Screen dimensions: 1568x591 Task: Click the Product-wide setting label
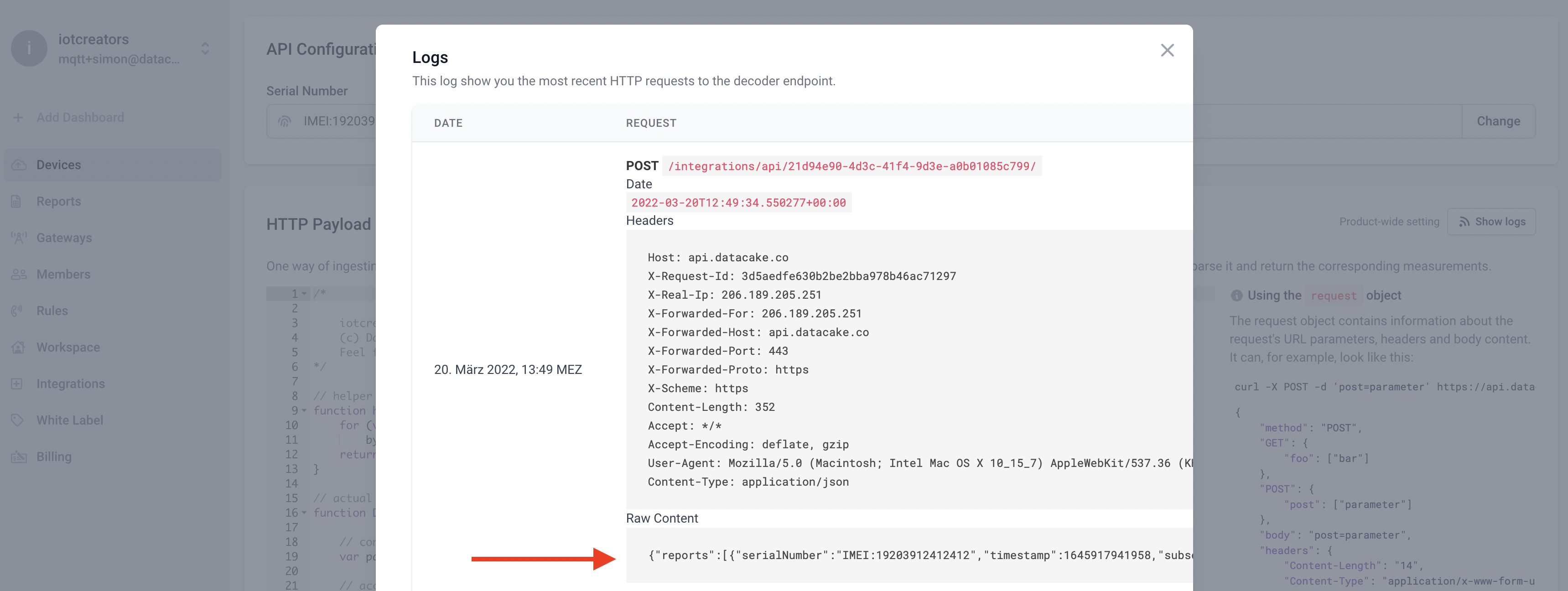tap(1389, 222)
